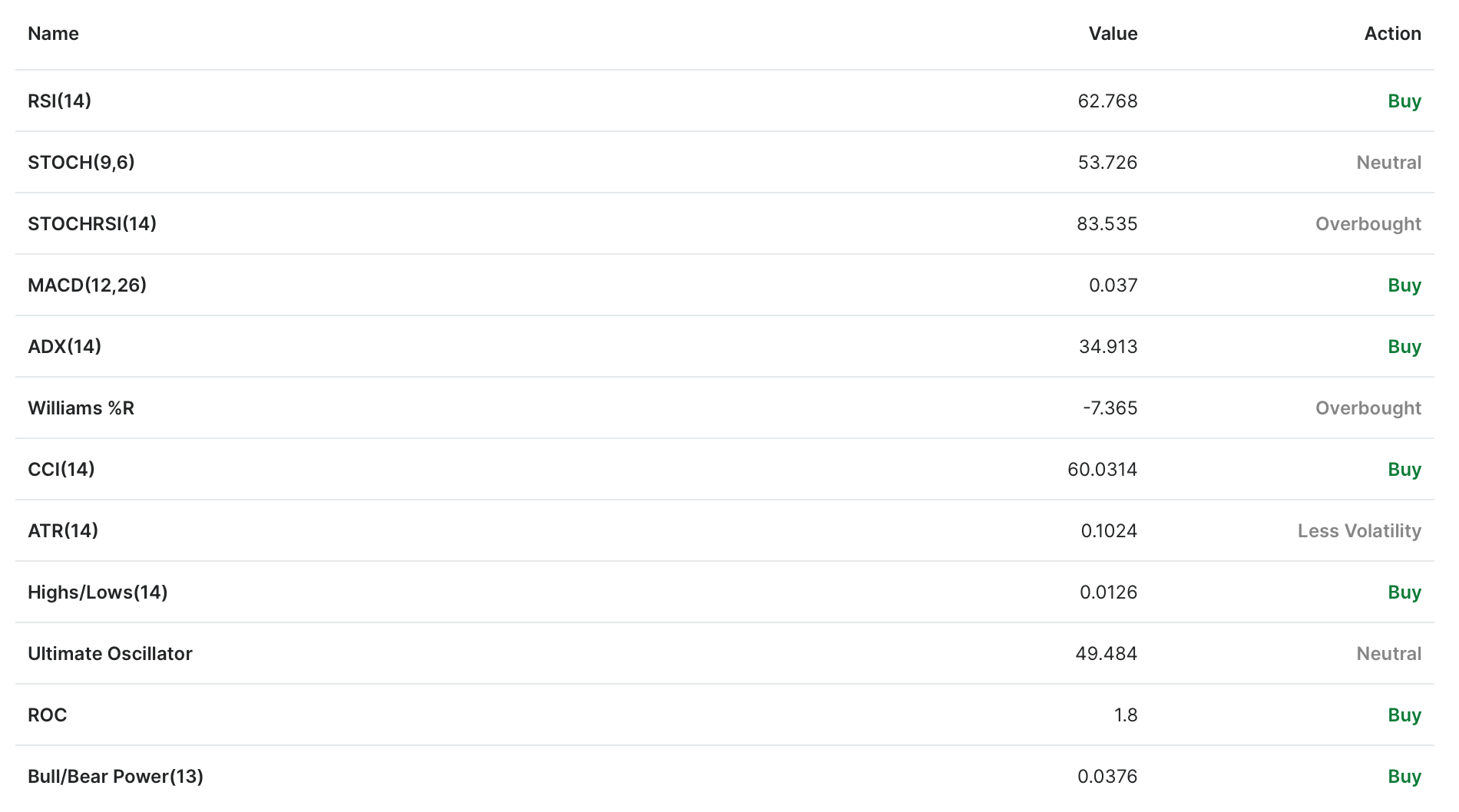Select the Bull/Bear Power(13) indicator name
The width and height of the screenshot is (1459, 812).
[115, 777]
